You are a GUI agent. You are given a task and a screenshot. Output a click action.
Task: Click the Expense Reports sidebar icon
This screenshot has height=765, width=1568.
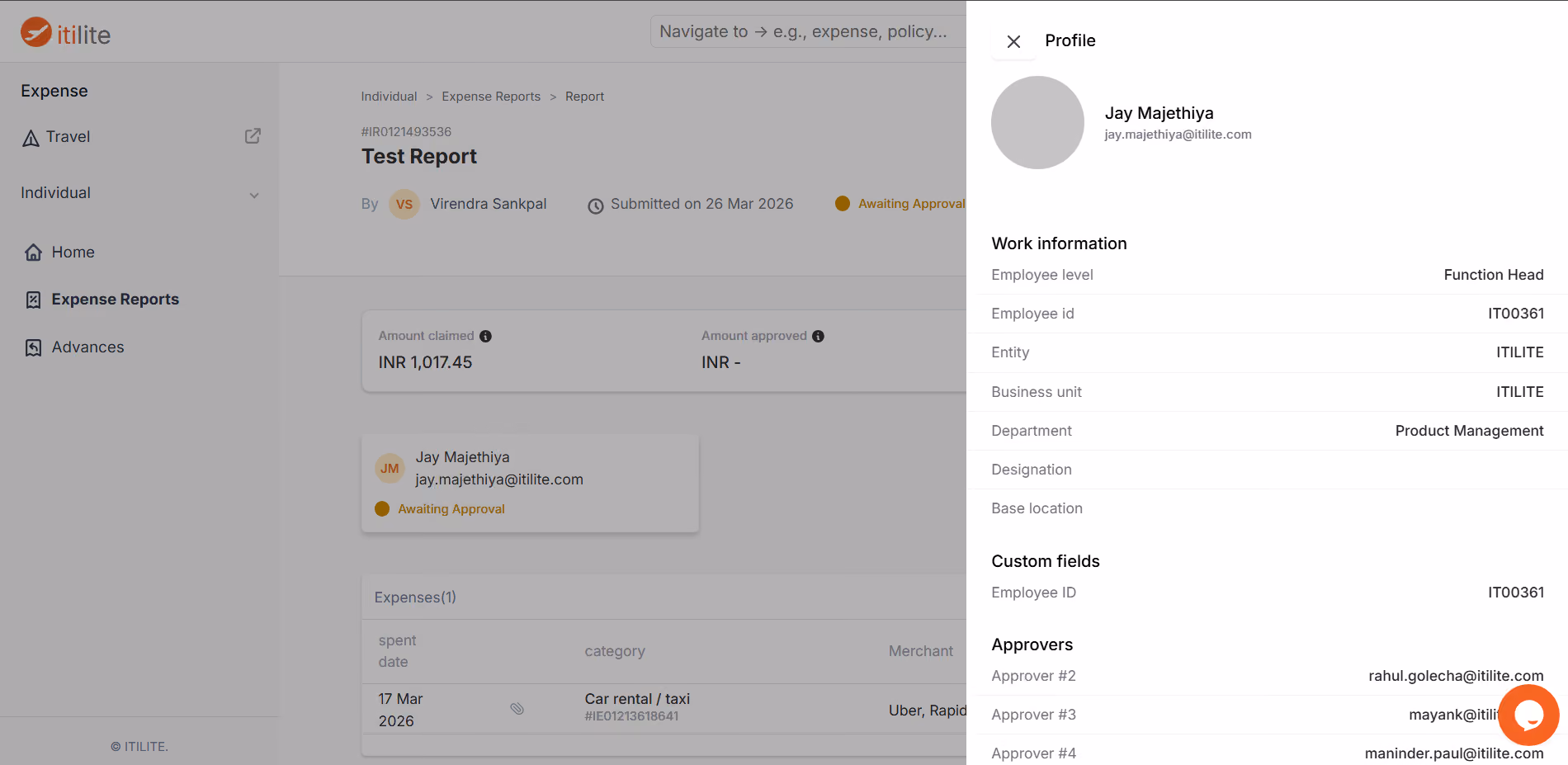[33, 300]
